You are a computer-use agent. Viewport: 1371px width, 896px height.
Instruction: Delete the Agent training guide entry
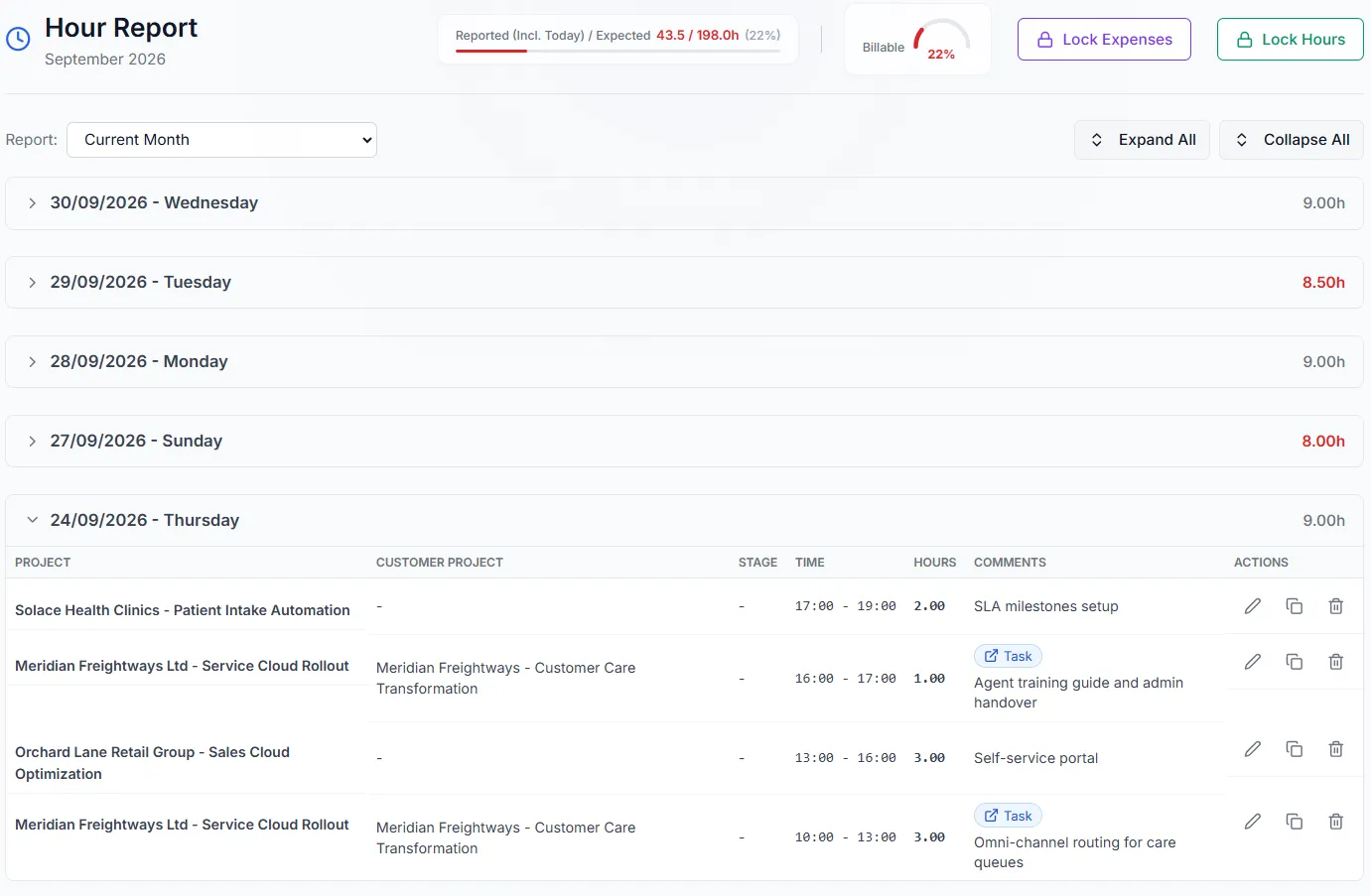(x=1336, y=662)
